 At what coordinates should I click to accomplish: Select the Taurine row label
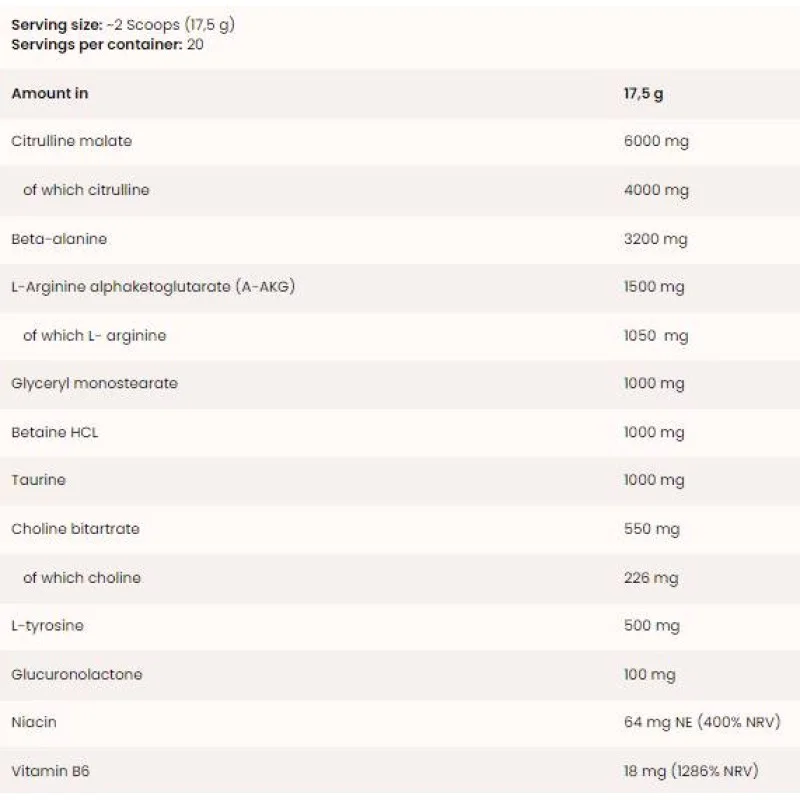[x=38, y=480]
